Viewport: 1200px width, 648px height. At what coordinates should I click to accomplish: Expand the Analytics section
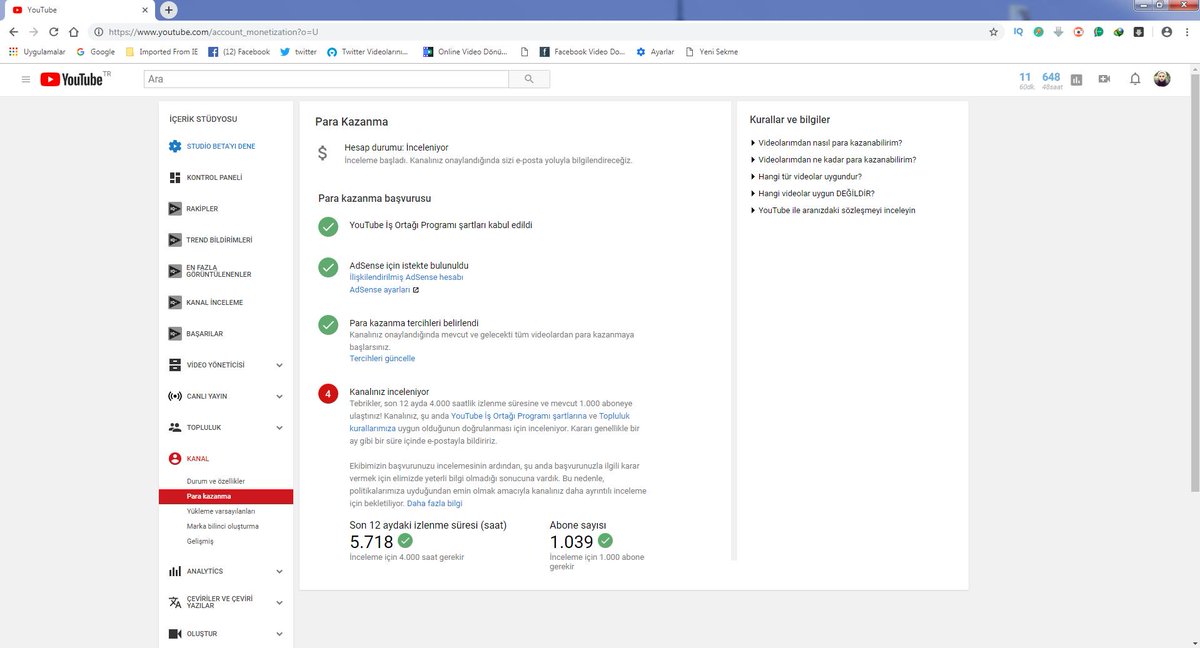coord(279,571)
